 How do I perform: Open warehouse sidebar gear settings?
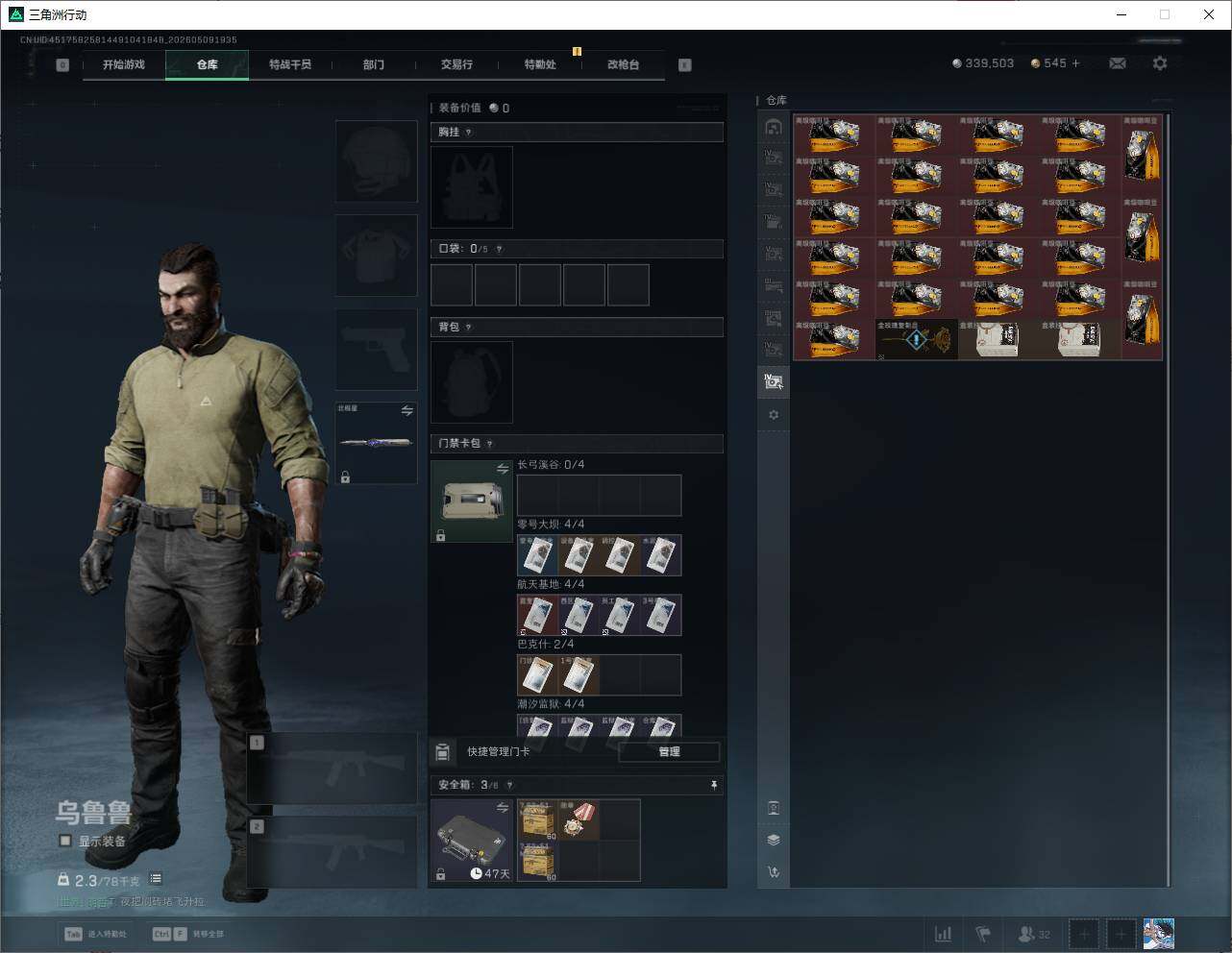click(x=774, y=415)
